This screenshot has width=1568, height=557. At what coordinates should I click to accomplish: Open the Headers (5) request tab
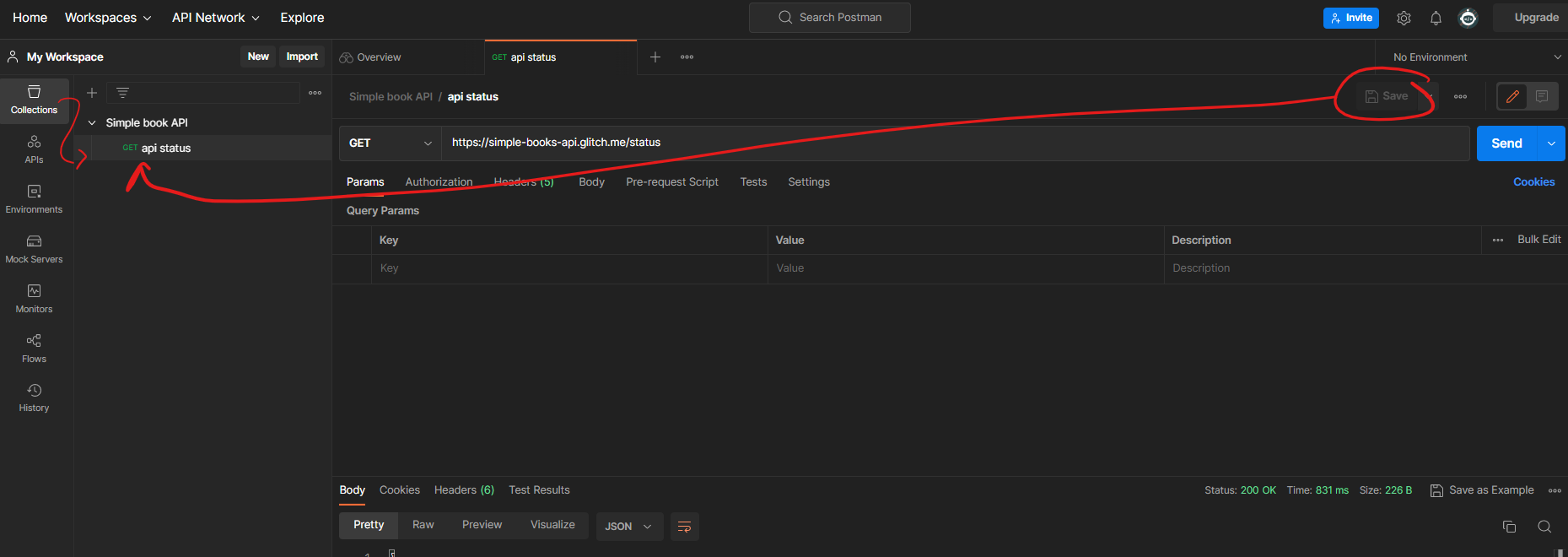point(524,182)
